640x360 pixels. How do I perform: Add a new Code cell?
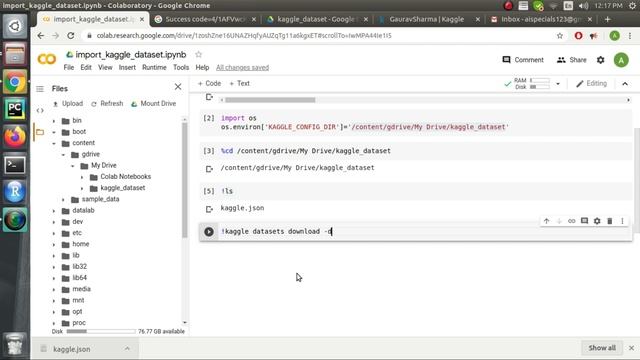coord(209,83)
